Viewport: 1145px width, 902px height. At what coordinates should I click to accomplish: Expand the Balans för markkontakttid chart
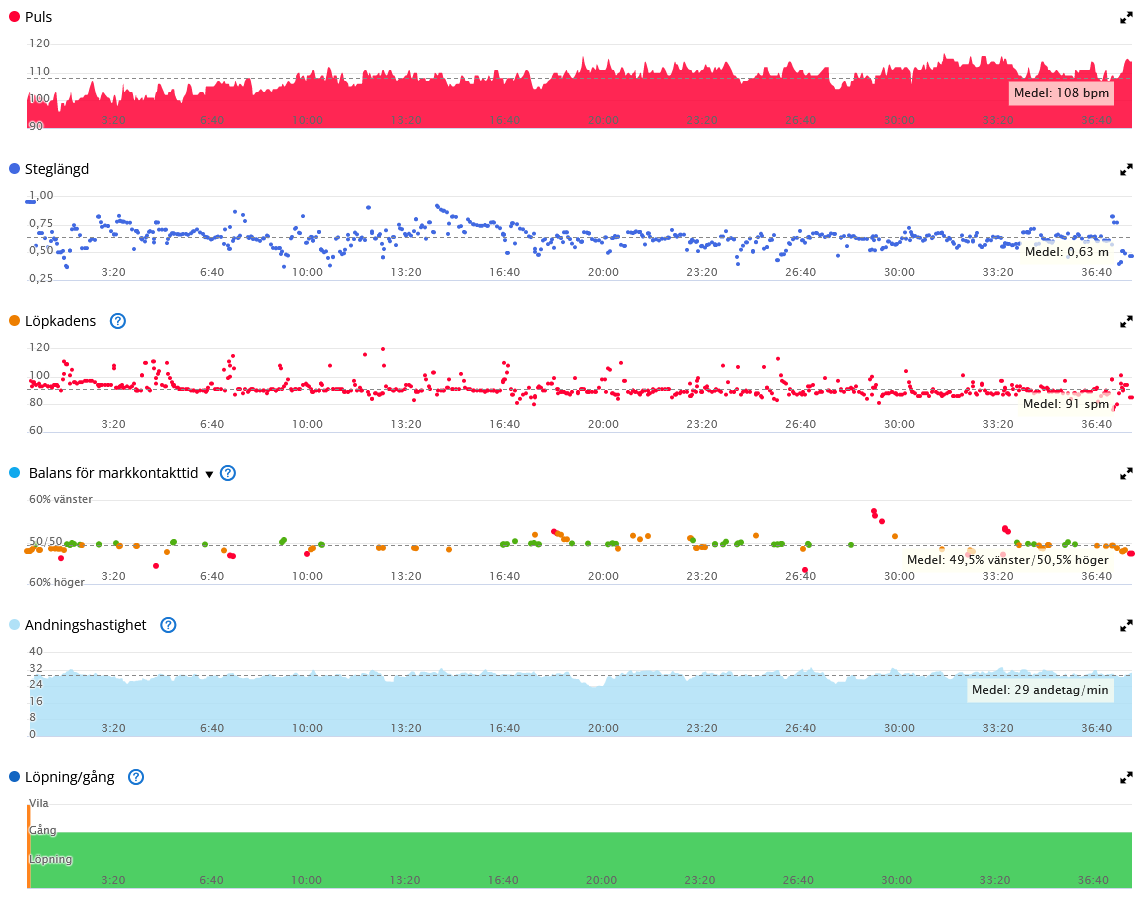pyautogui.click(x=1126, y=473)
